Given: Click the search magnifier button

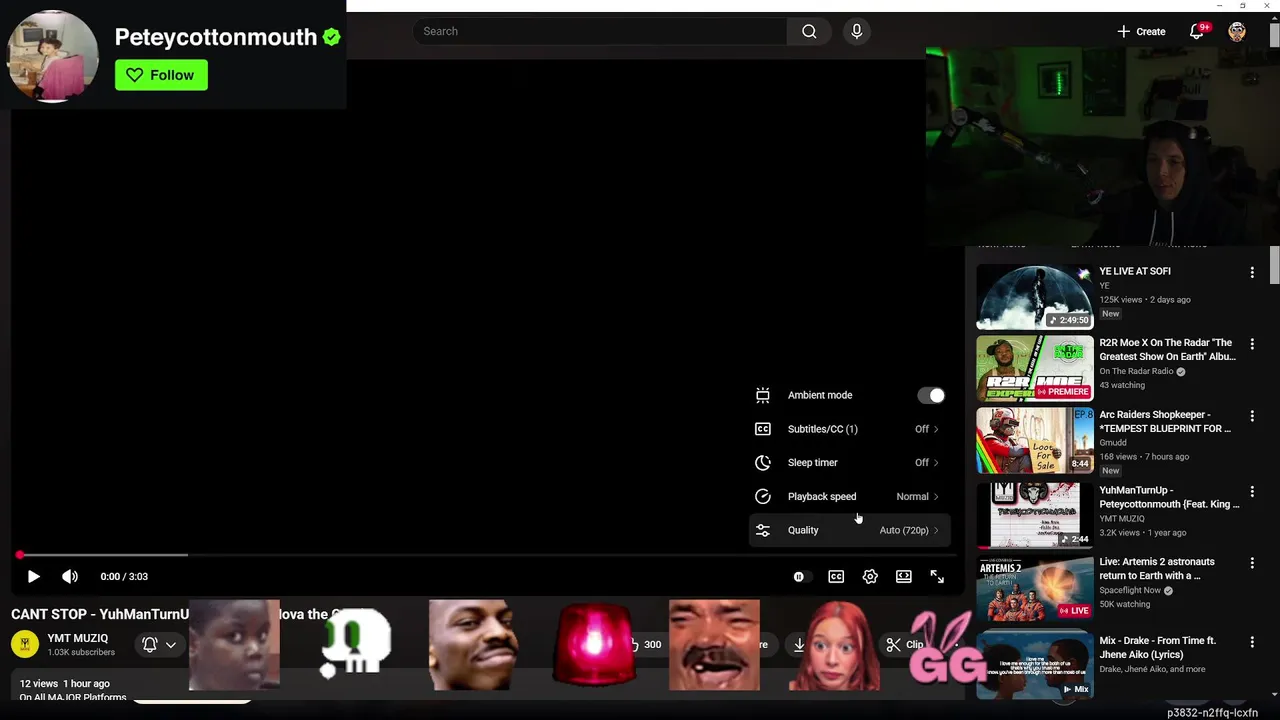Looking at the screenshot, I should (x=809, y=31).
